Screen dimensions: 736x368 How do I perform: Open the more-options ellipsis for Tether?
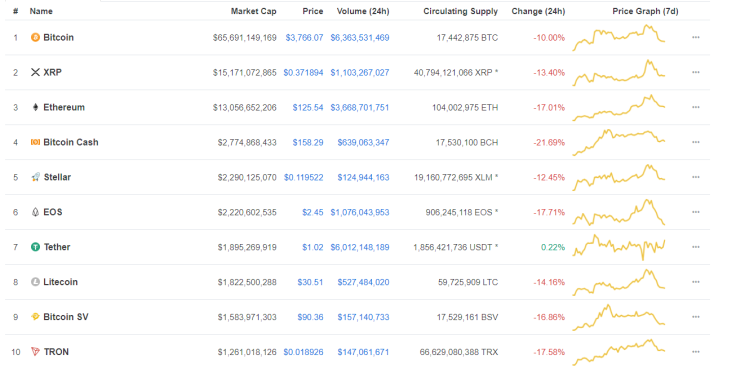coord(696,247)
